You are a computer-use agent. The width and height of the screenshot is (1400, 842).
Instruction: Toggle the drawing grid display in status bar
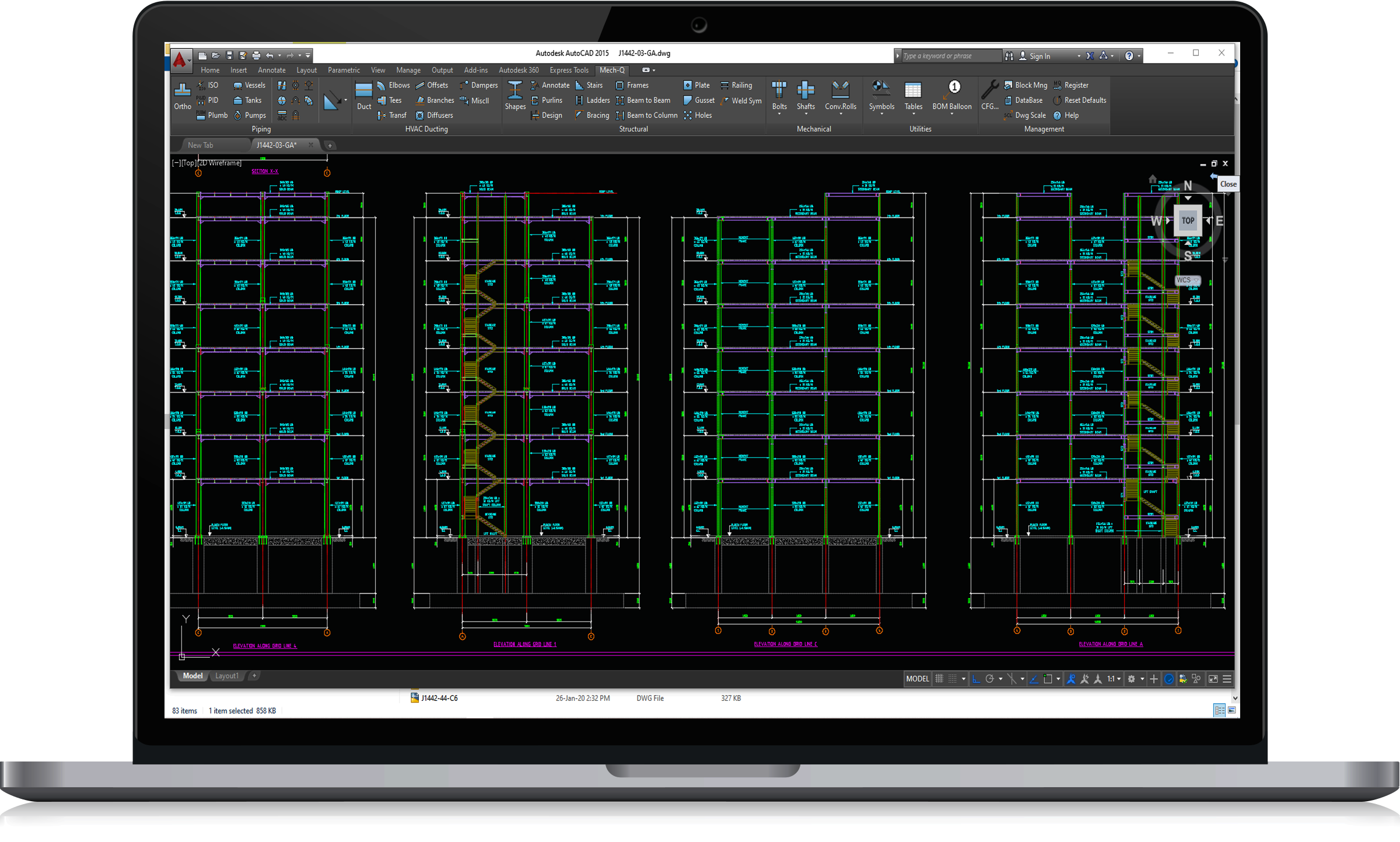[939, 679]
